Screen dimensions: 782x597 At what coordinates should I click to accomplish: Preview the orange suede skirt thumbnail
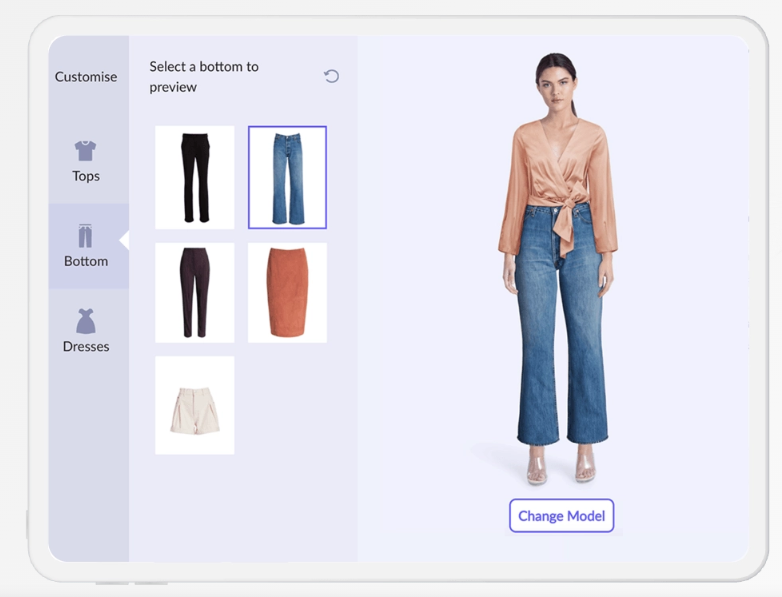pos(287,293)
